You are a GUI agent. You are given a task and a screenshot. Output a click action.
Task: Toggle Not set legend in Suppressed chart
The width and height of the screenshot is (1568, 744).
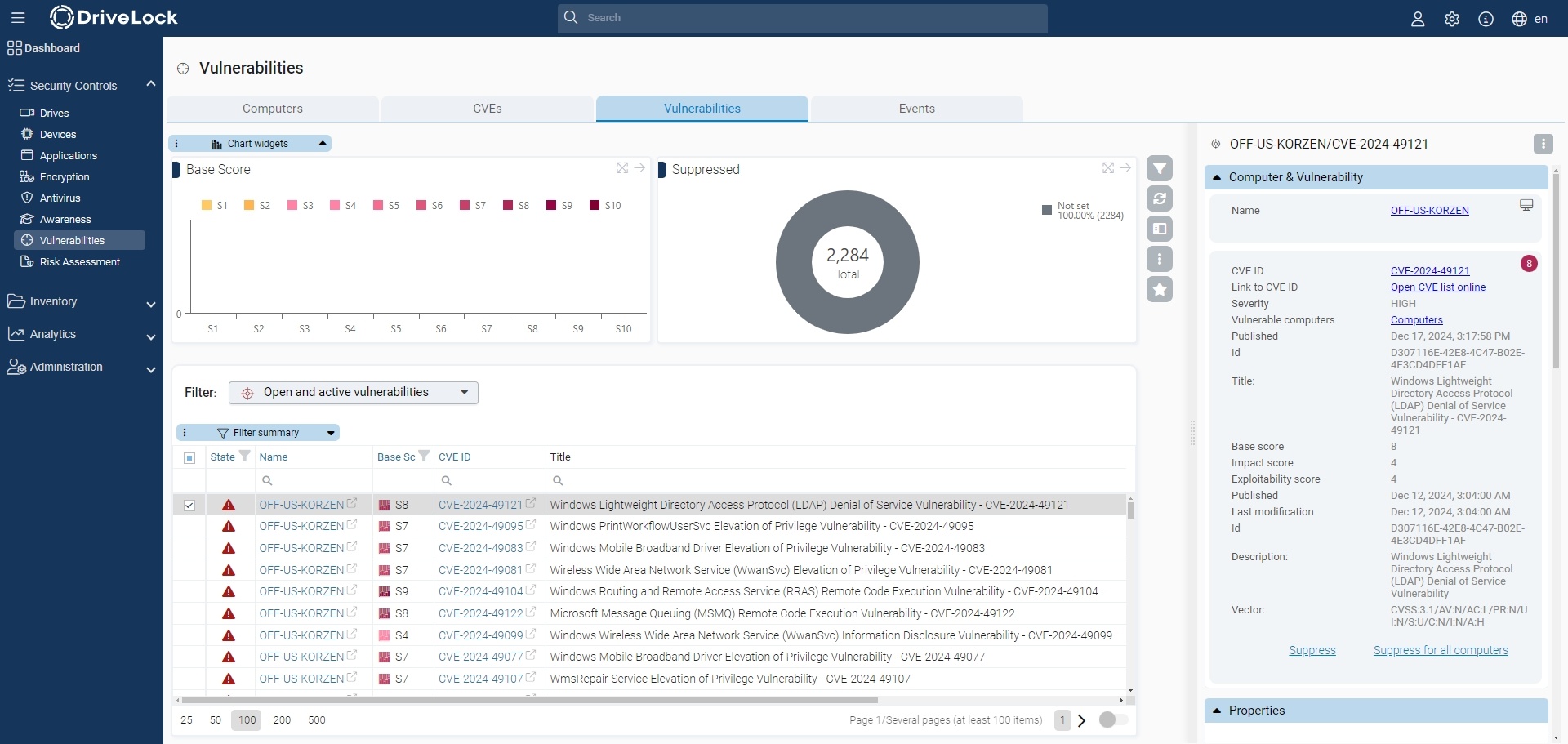click(1083, 211)
